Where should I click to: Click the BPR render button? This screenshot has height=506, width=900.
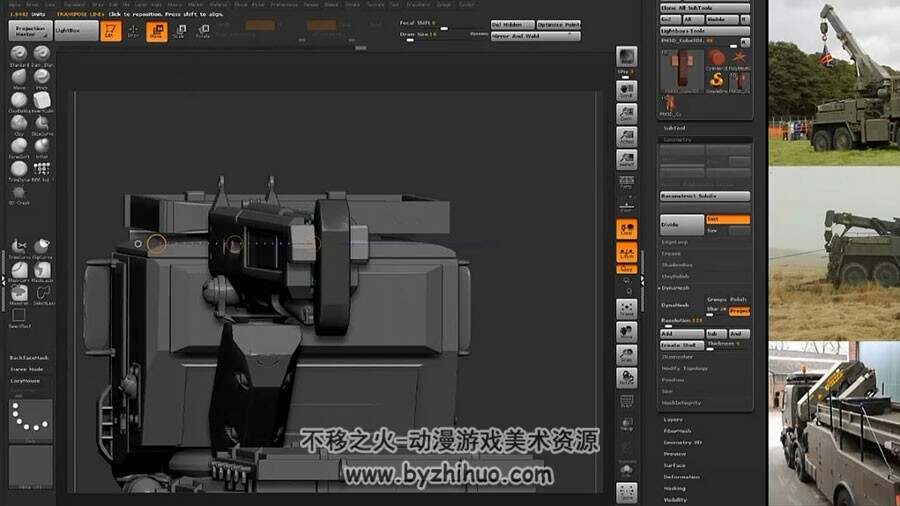click(626, 57)
